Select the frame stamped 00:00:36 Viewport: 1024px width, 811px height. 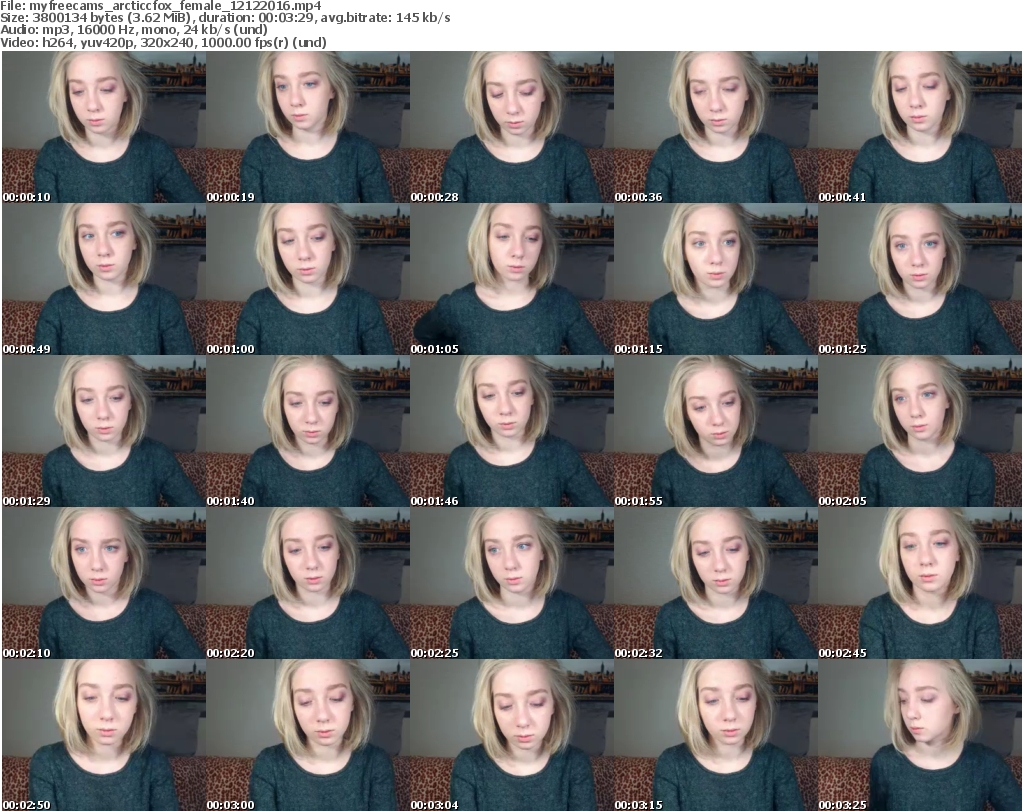coord(716,127)
